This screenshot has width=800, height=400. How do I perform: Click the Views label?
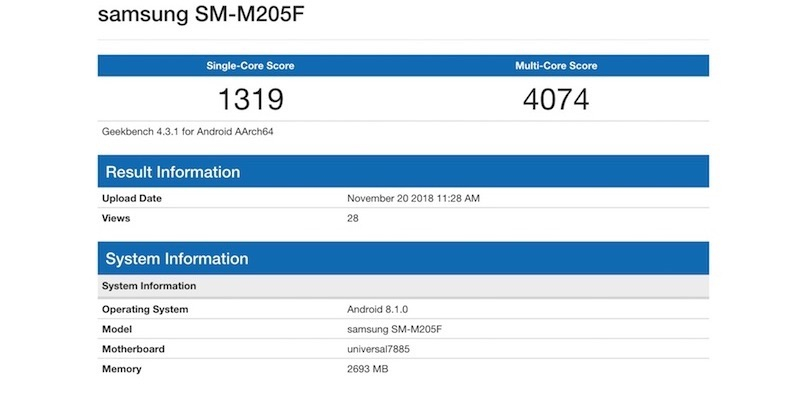click(x=116, y=218)
